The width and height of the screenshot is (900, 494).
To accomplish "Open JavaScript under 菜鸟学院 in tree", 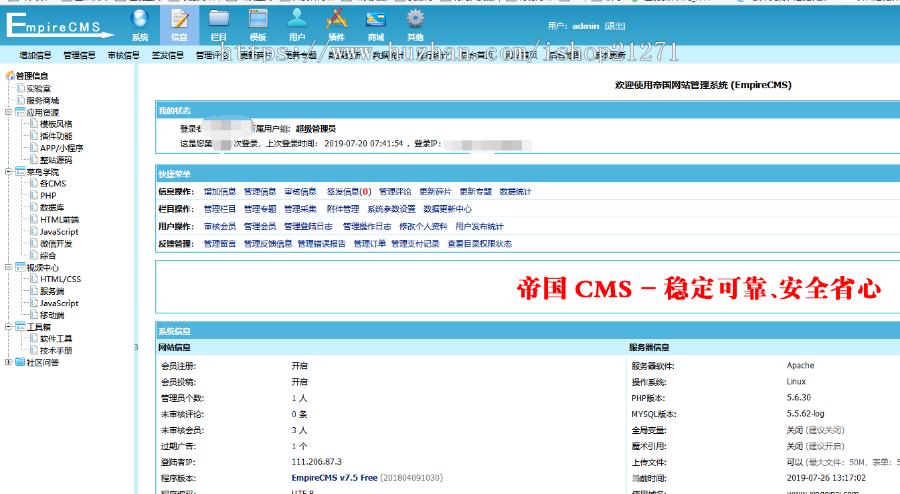I will pos(59,231).
